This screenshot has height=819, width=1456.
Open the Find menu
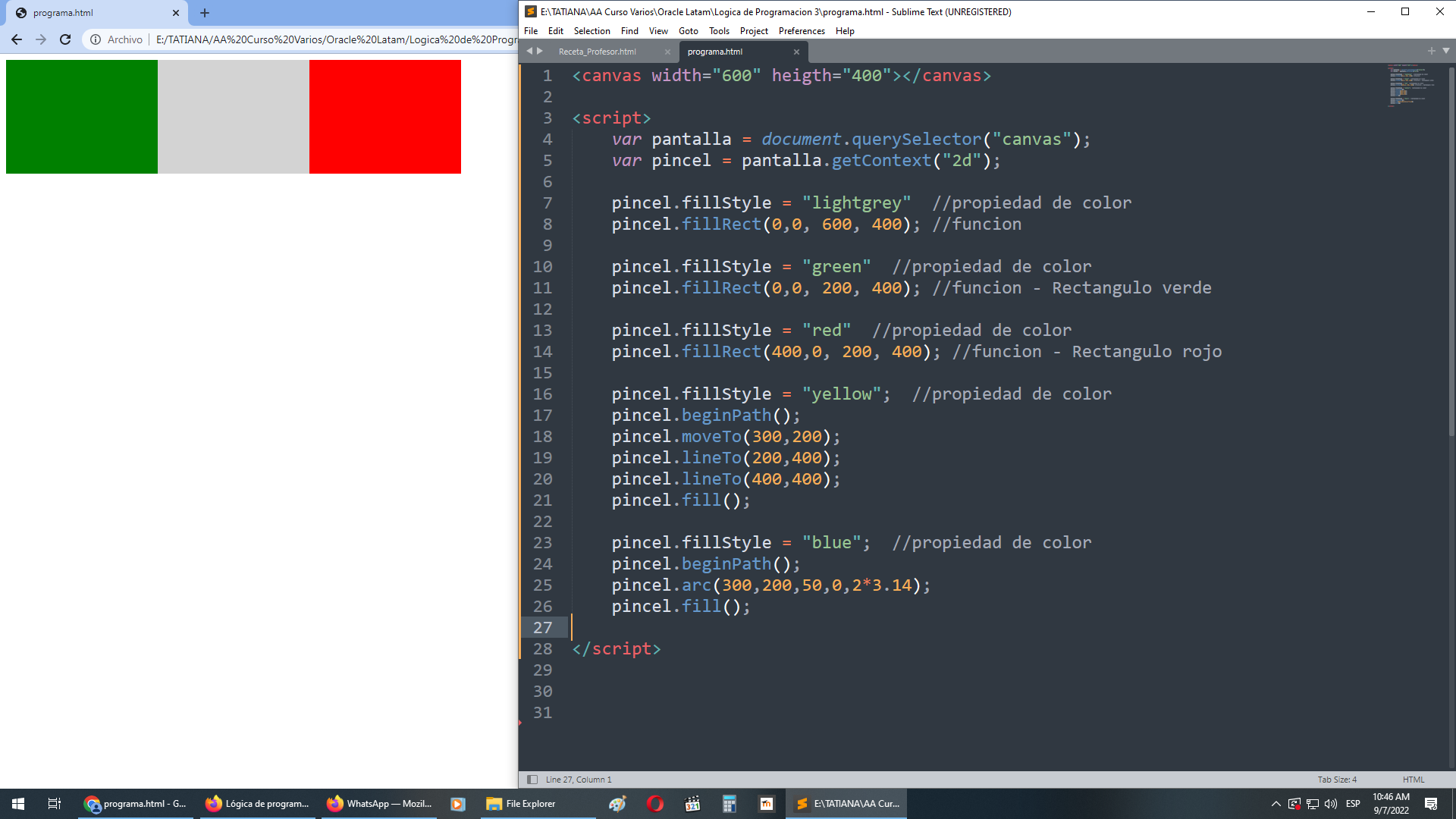[629, 31]
